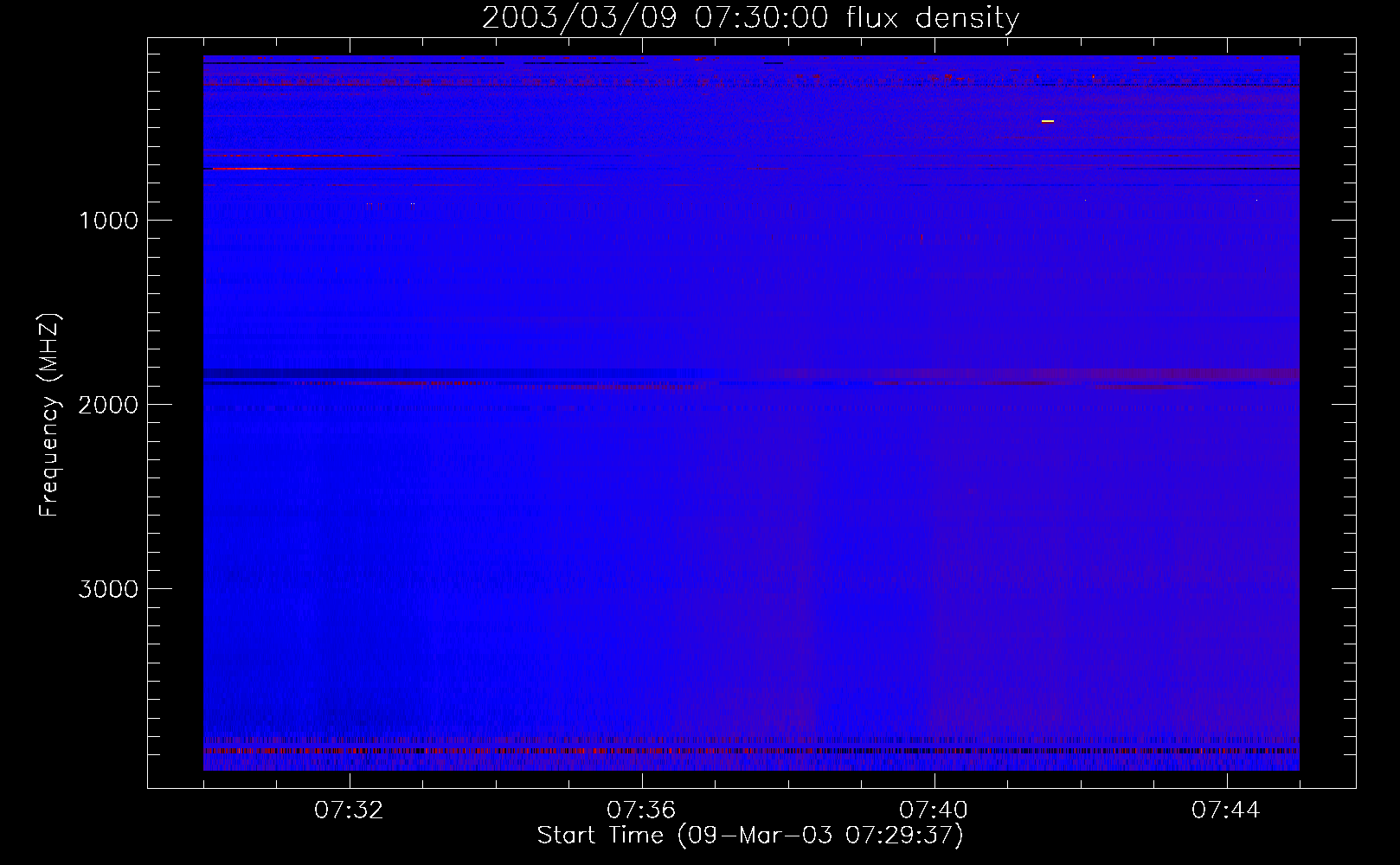Click the 07:36 time tick label
The width and height of the screenshot is (1400, 865).
[x=641, y=811]
